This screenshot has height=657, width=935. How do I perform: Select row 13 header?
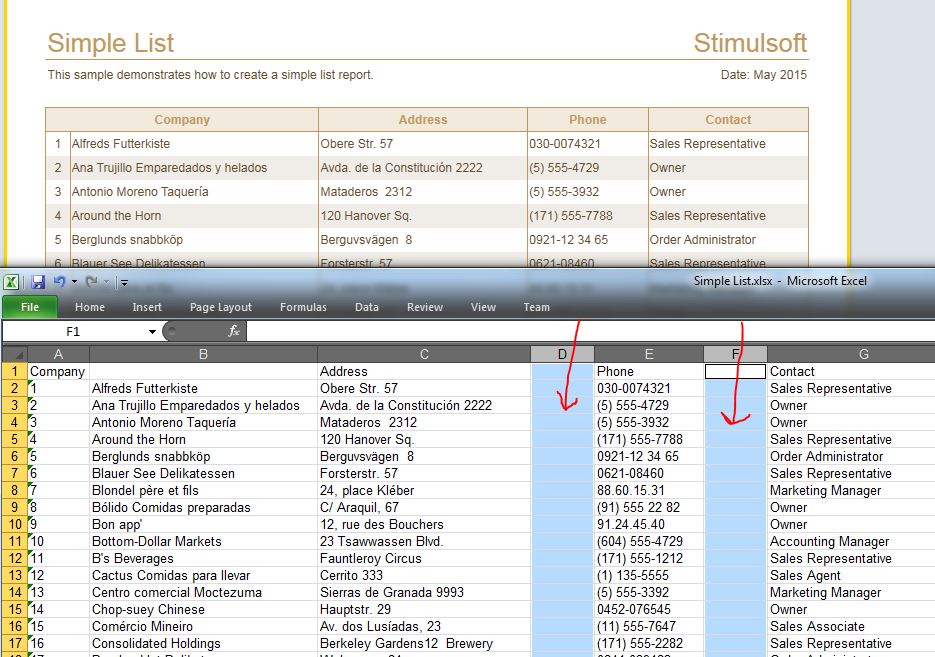[14, 576]
